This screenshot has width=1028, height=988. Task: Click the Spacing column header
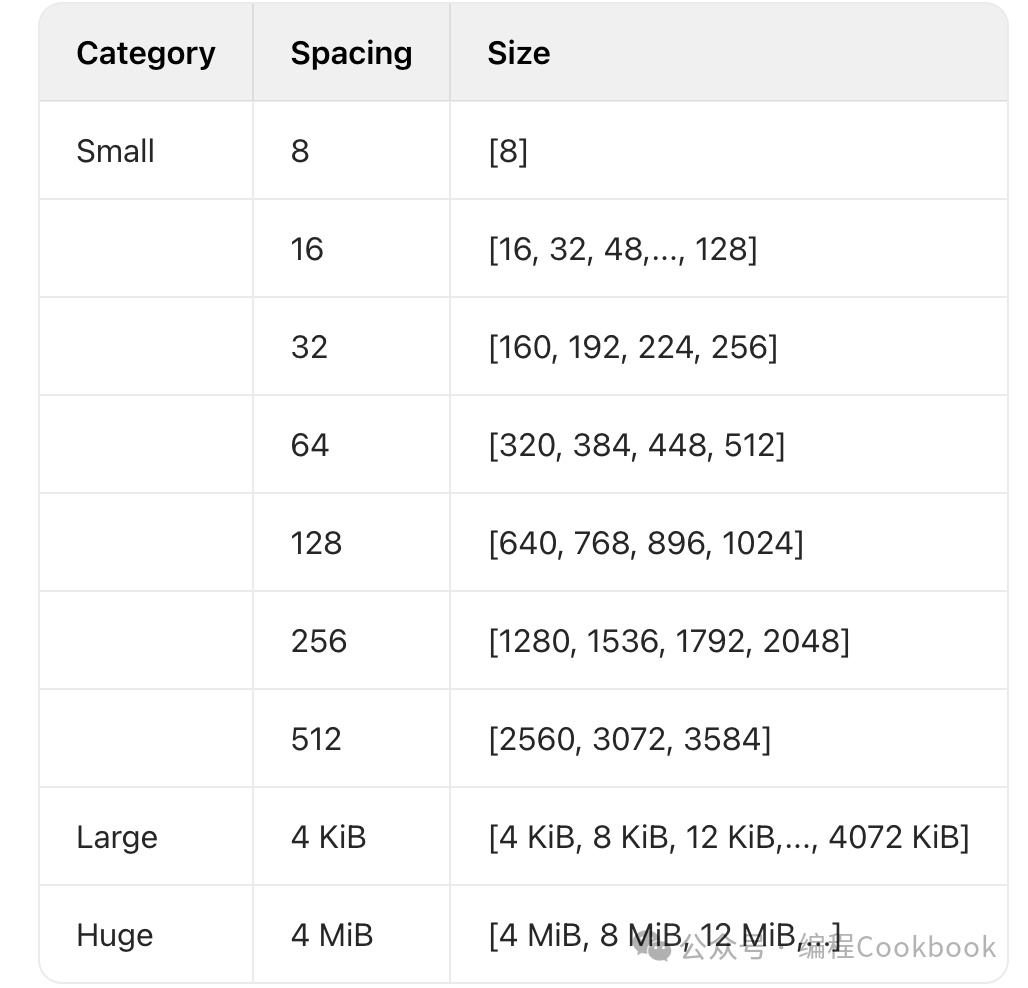[351, 53]
